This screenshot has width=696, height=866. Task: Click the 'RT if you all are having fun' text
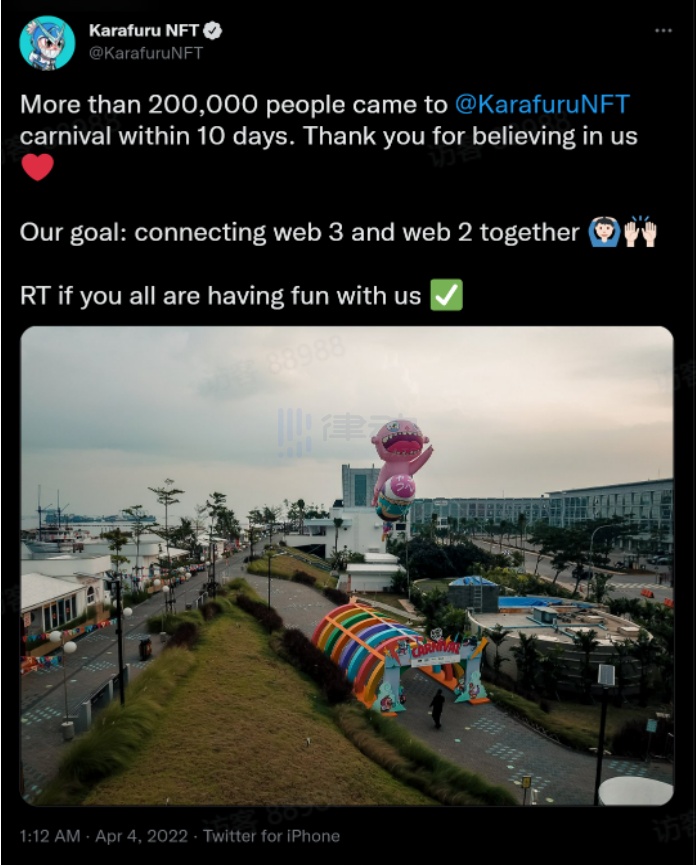[220, 296]
